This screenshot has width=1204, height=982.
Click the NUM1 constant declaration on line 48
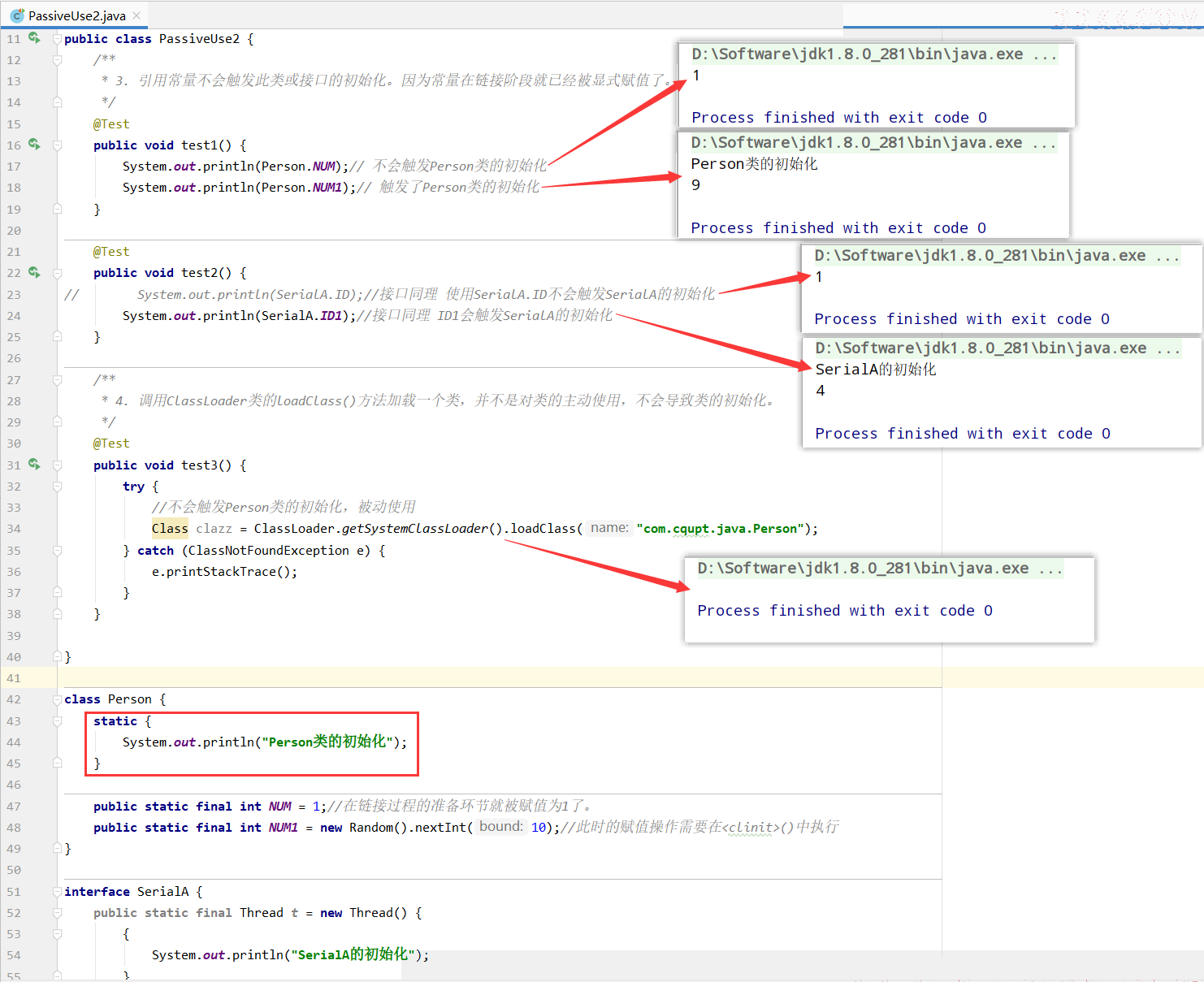[284, 828]
